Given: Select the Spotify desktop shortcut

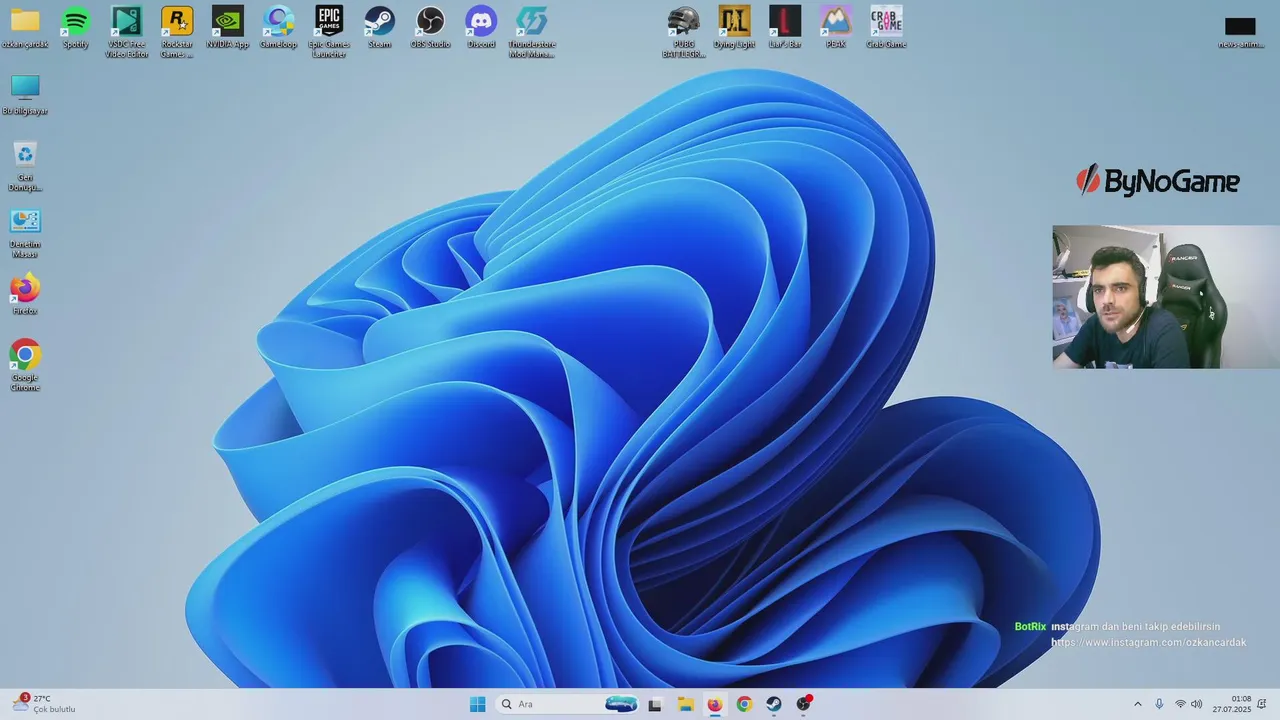Looking at the screenshot, I should tap(76, 27).
